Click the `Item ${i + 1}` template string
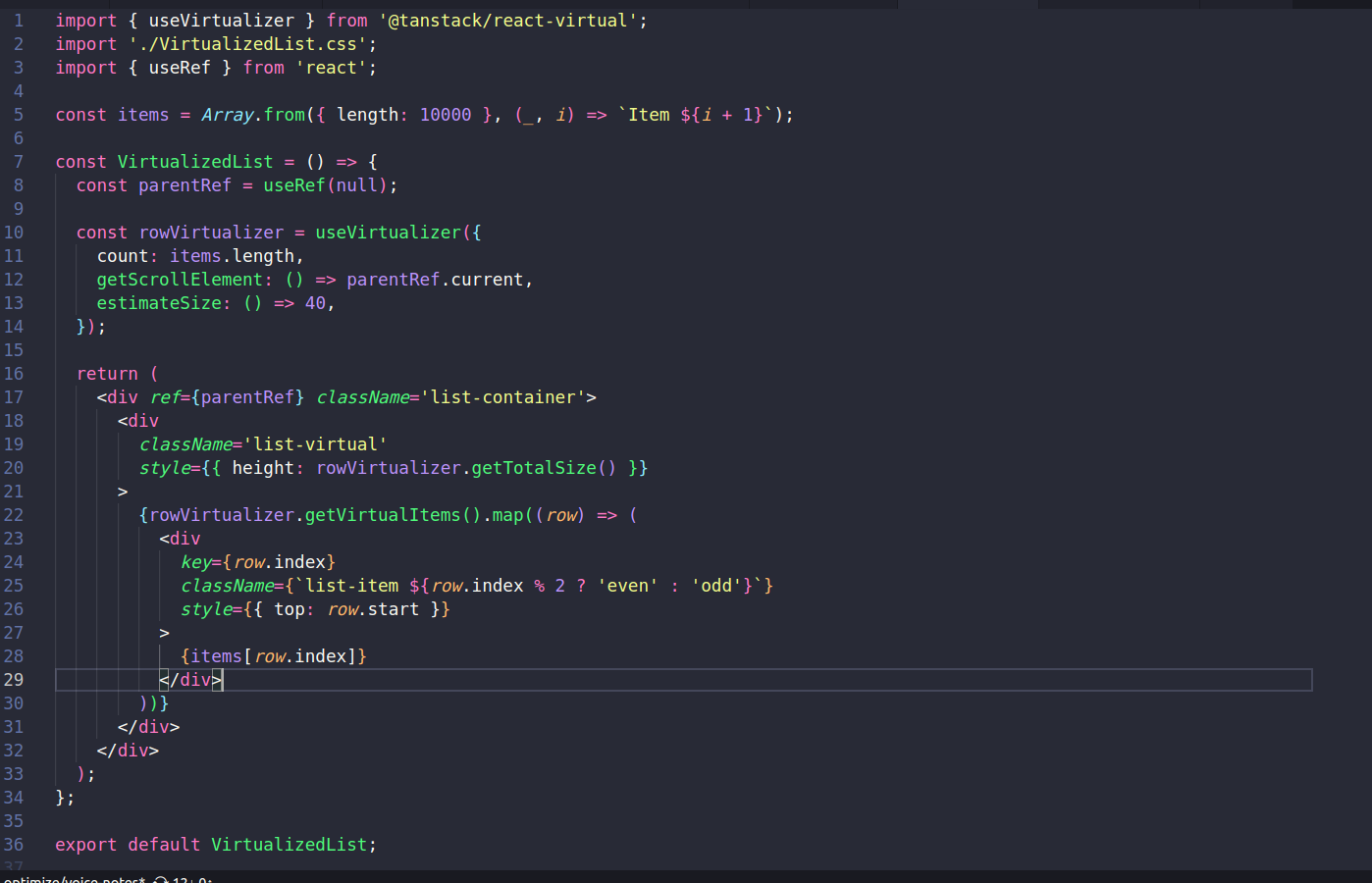1372x883 pixels. 696,115
